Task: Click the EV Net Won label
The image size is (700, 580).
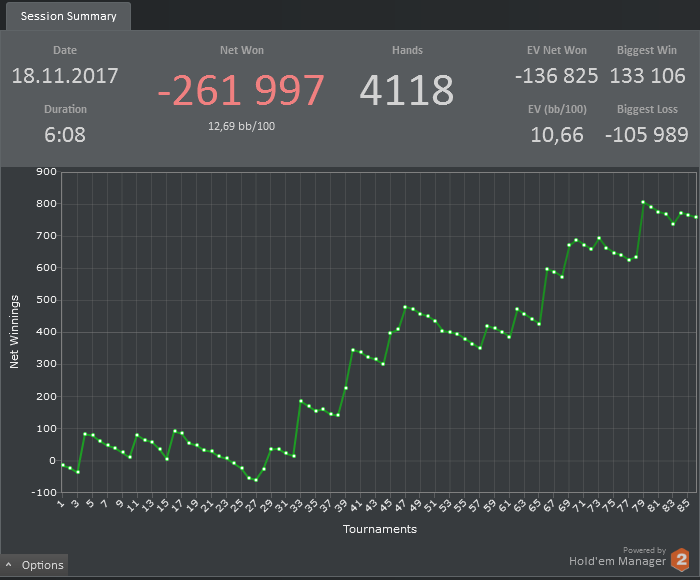Action: (x=557, y=50)
